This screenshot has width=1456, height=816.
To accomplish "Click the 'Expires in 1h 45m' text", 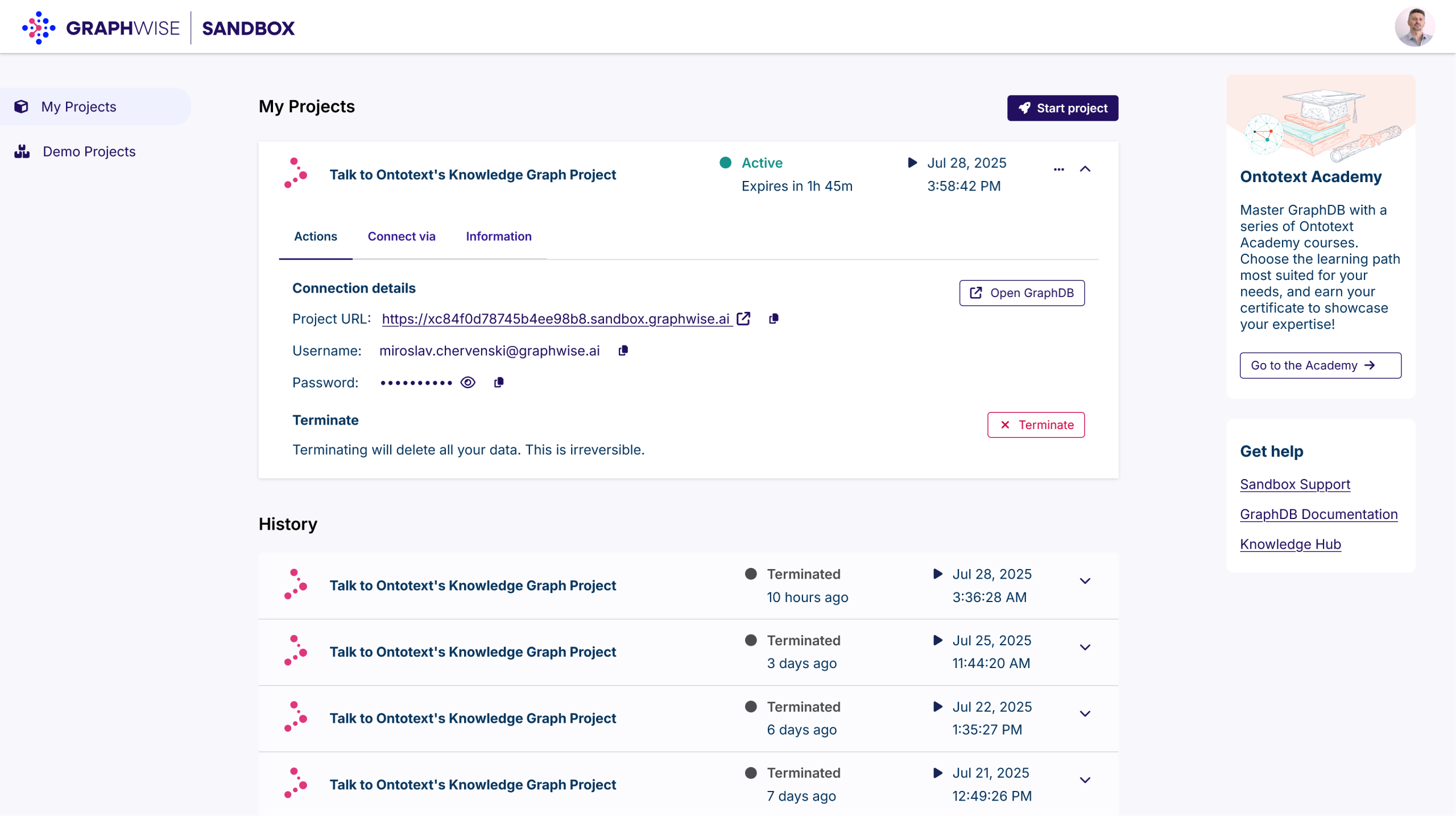I will pyautogui.click(x=797, y=186).
